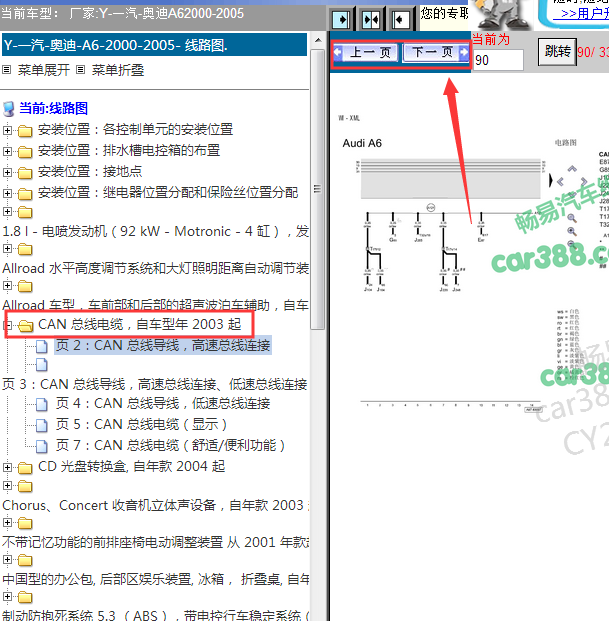Click the tree panel scrollbar up arrow

[318, 40]
